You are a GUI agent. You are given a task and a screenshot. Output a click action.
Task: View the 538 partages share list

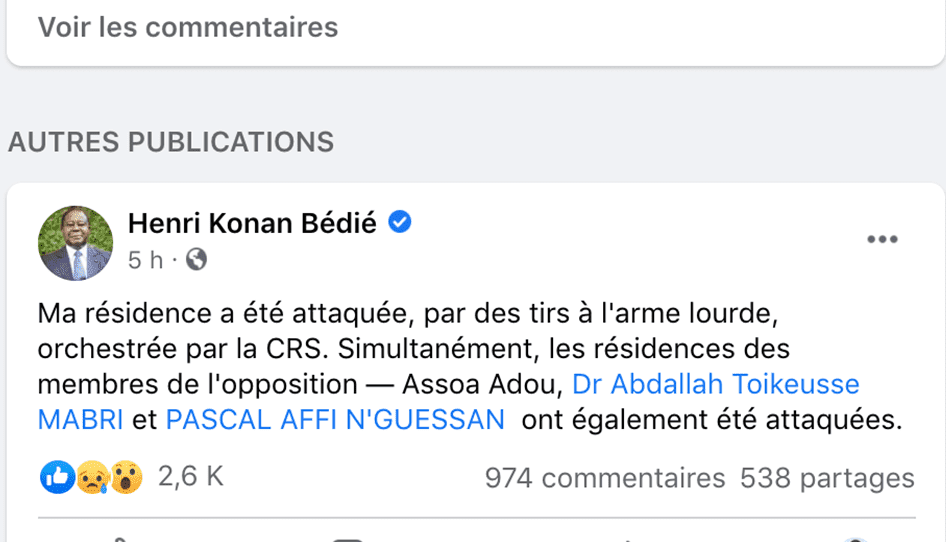tap(827, 479)
